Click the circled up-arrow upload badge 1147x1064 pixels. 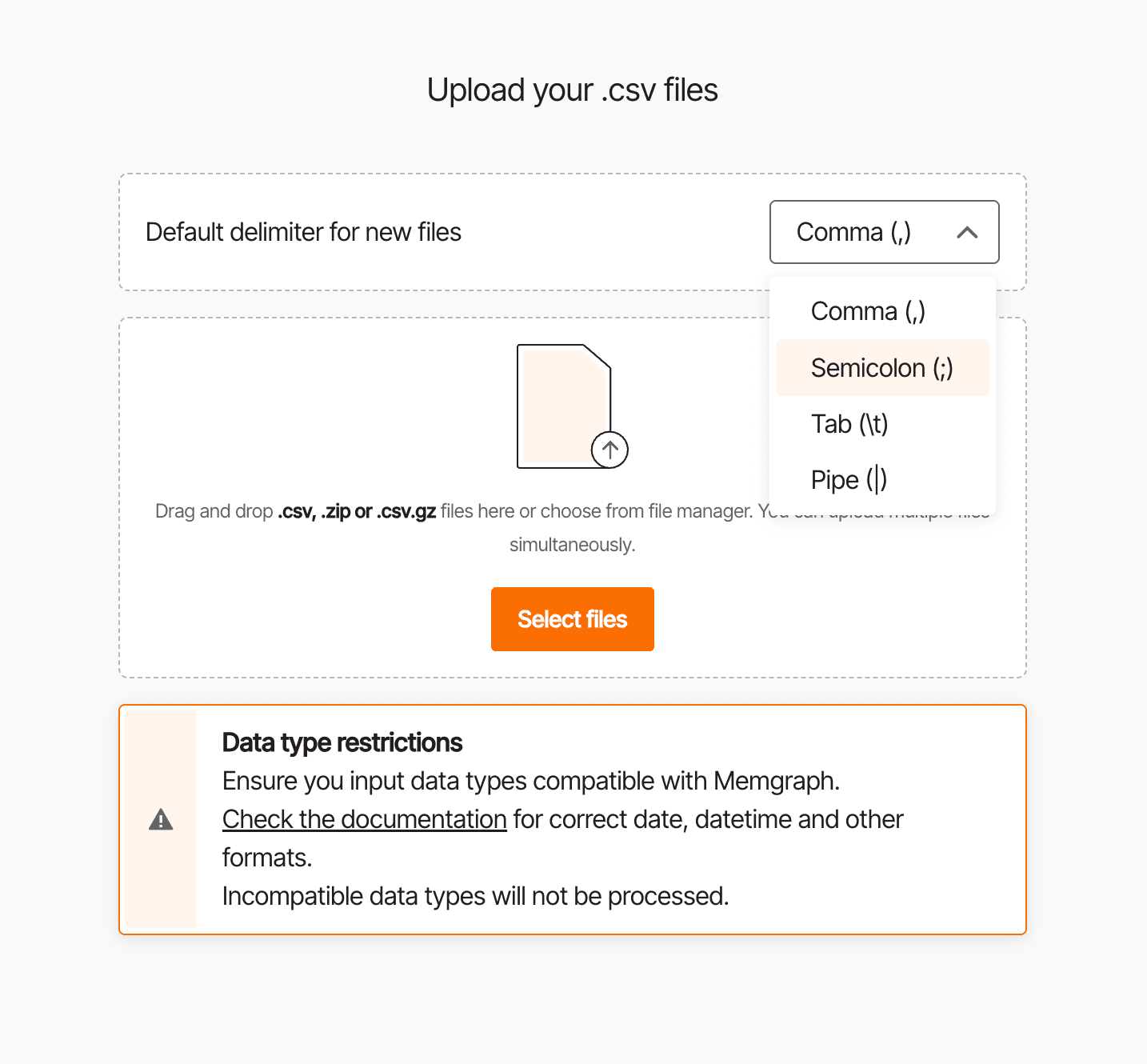[x=609, y=450]
